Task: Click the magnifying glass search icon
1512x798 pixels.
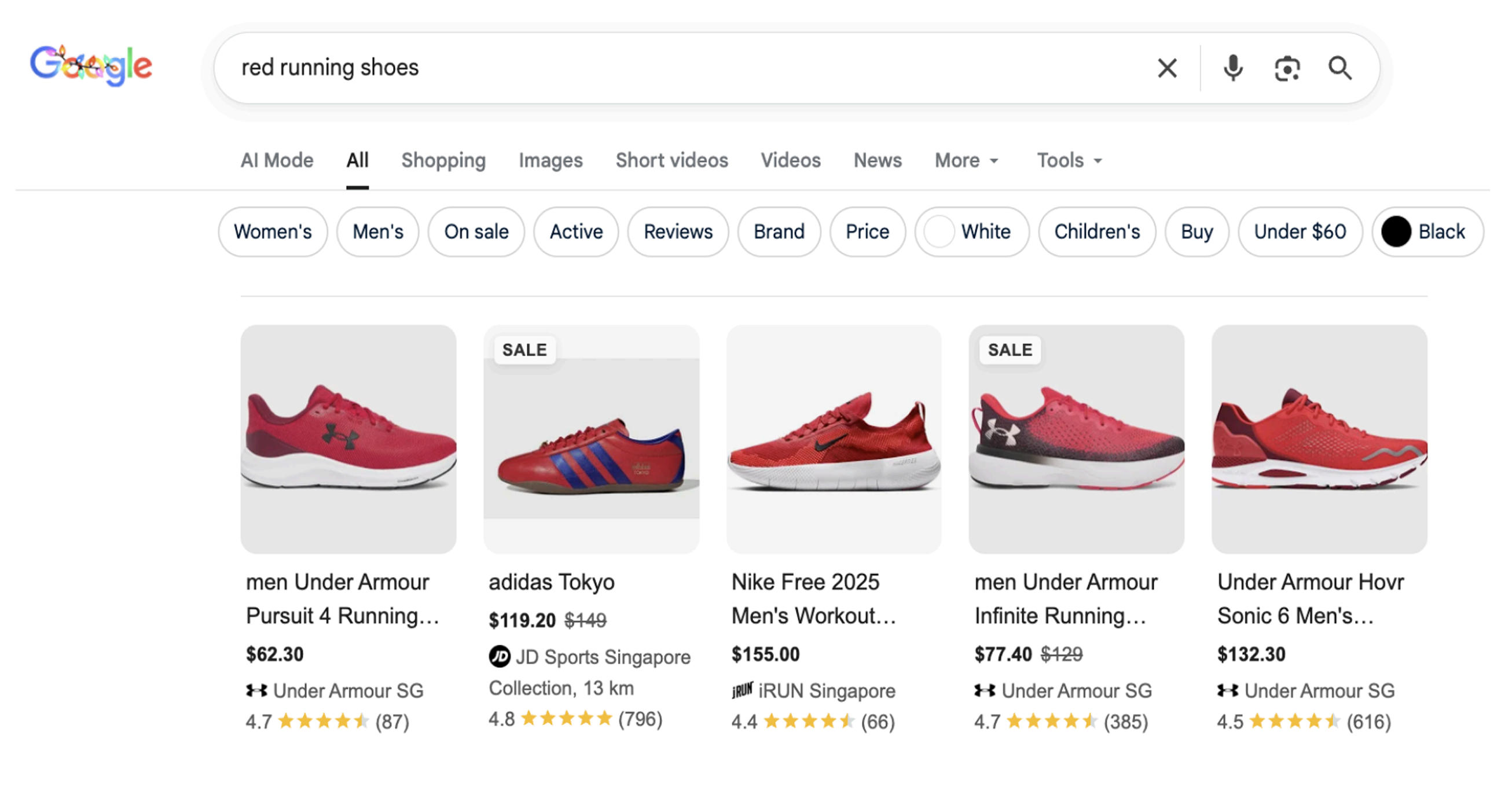Action: (1340, 68)
